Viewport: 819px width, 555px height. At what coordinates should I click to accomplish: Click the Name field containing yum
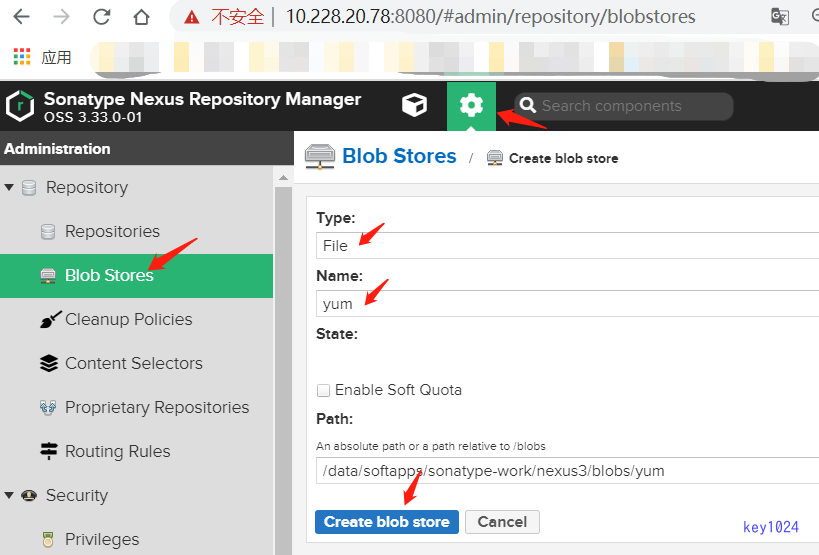coord(567,303)
